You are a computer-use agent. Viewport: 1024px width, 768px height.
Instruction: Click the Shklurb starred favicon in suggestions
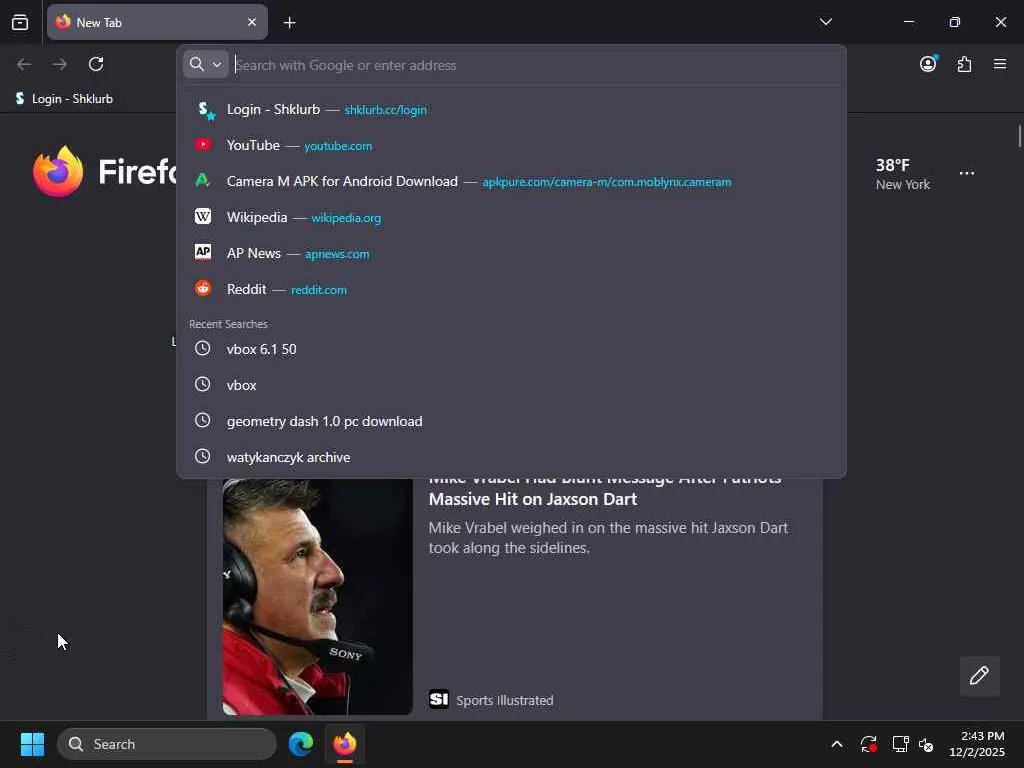(206, 110)
